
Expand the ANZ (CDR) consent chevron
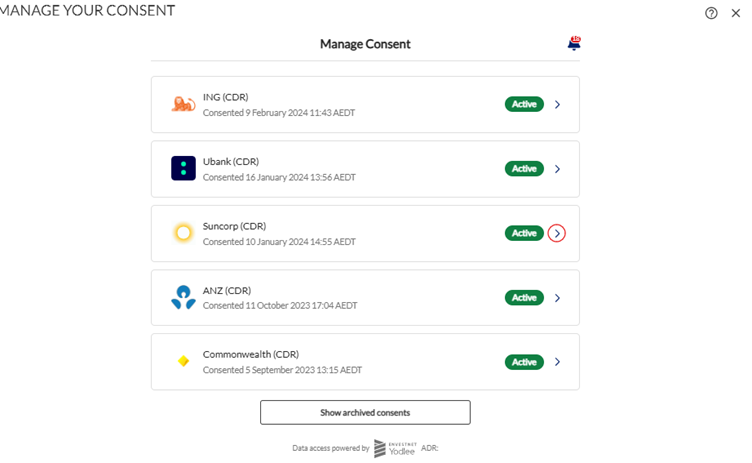pos(557,298)
